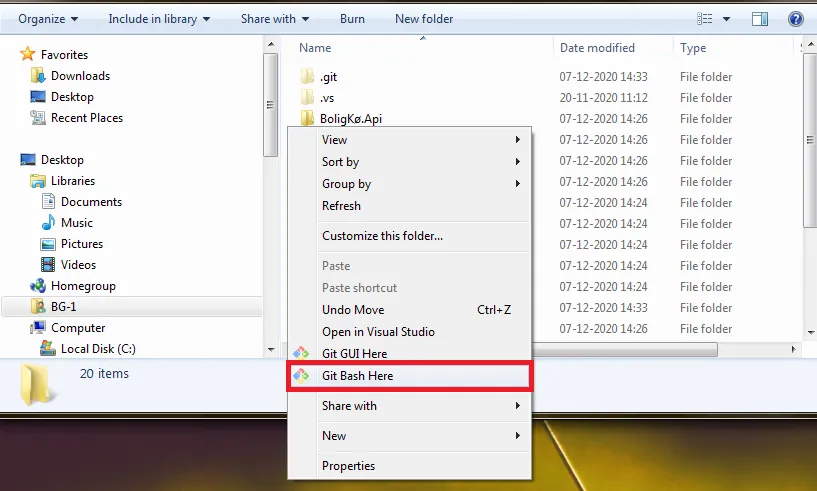Click navigation pane scroll up arrow
The height and width of the screenshot is (491, 817).
coord(271,44)
